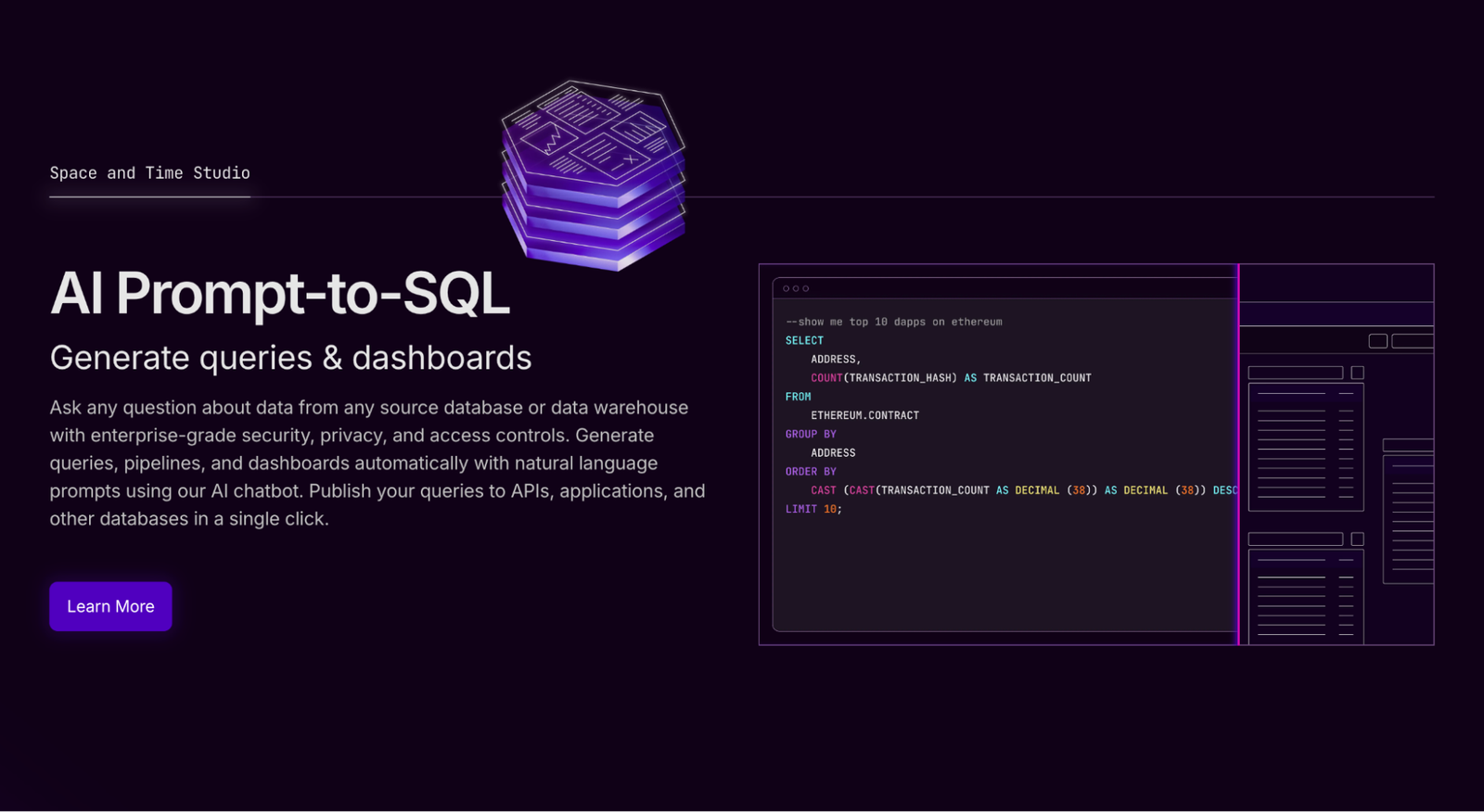This screenshot has width=1484, height=812.
Task: Click the SELECT keyword in code
Action: click(804, 340)
